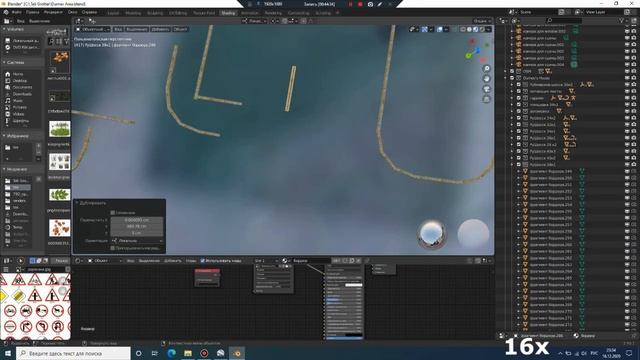Click Нода menu in node editor header
Image resolution: width=640 pixels, height=360 pixels.
pyautogui.click(x=191, y=260)
